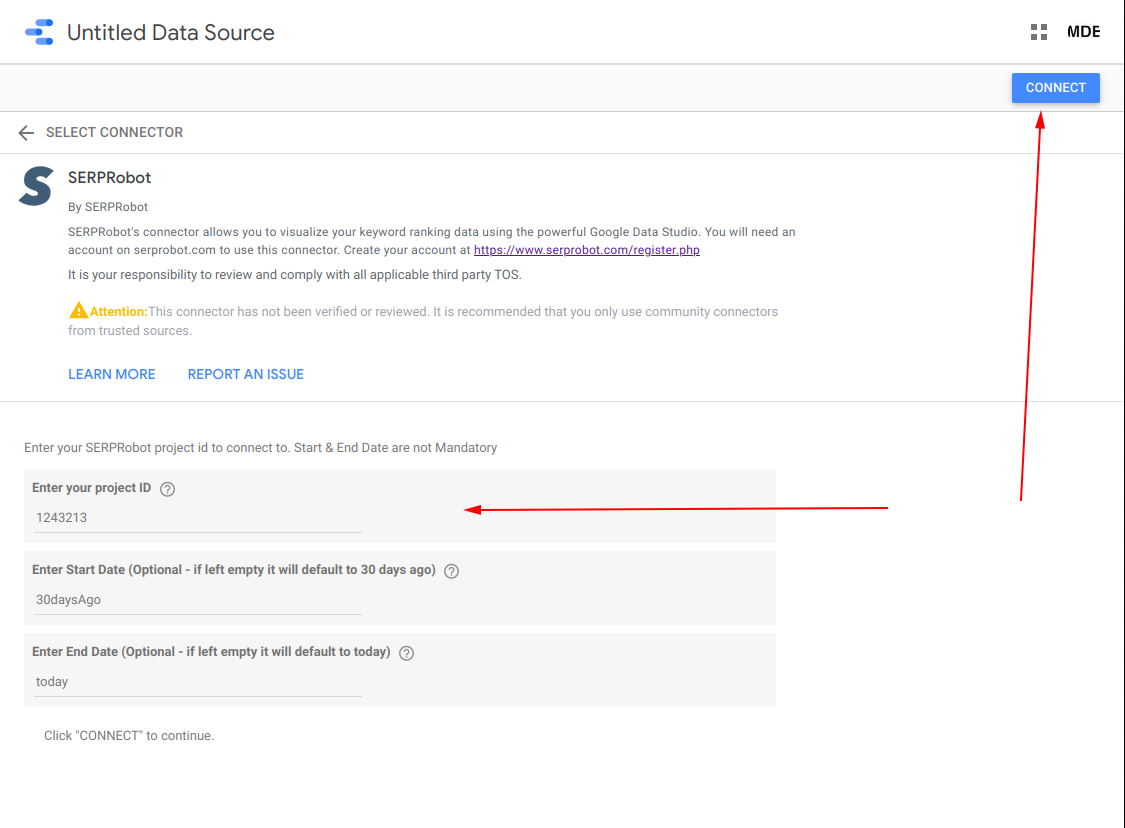This screenshot has height=828, width=1125.
Task: Click the 'Enter Start Date' label text
Action: 234,570
